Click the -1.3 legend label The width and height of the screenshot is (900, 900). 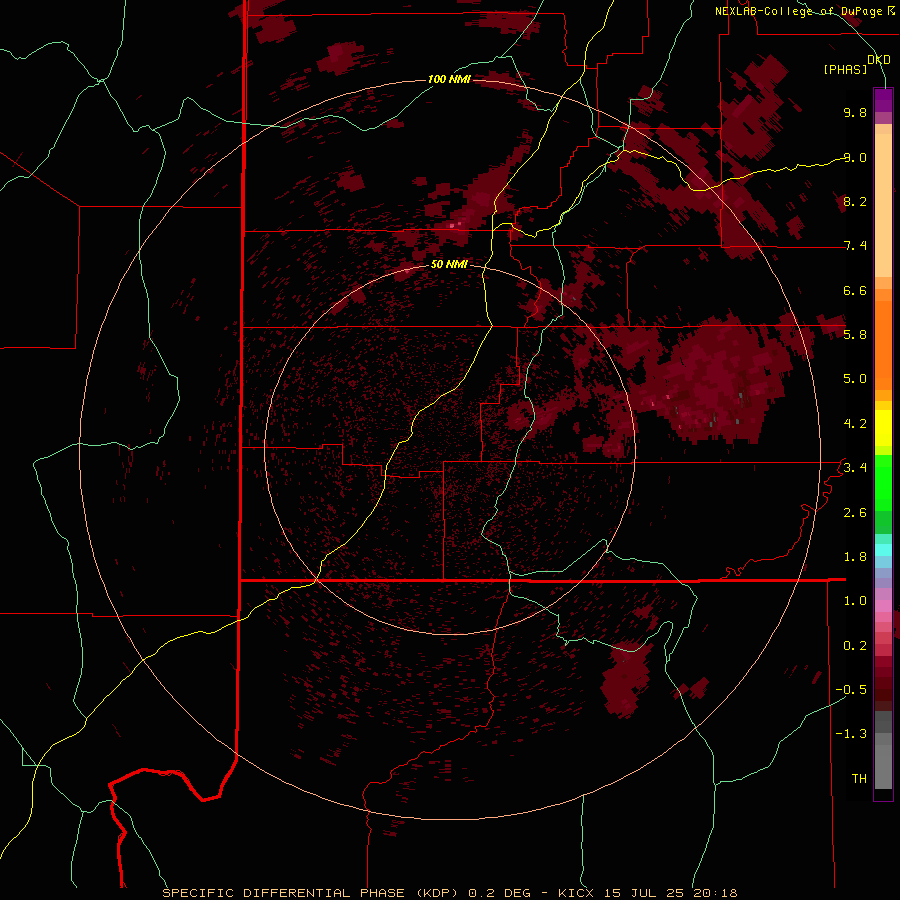tap(851, 734)
